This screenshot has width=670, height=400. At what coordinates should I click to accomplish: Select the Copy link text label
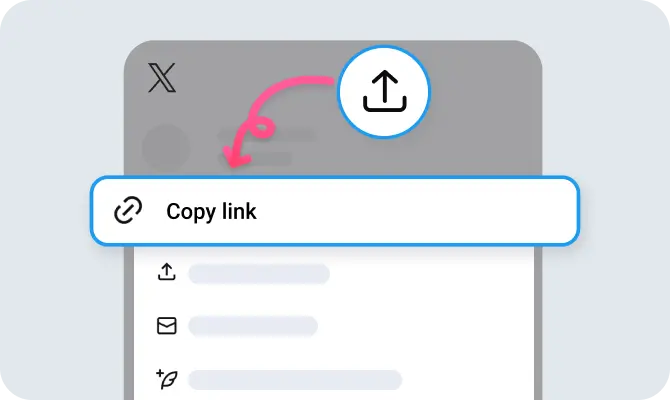211,212
